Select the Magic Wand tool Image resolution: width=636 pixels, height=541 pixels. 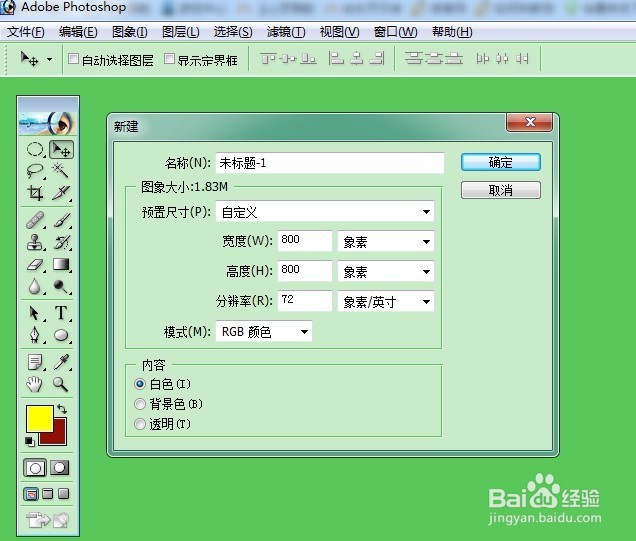(61, 171)
